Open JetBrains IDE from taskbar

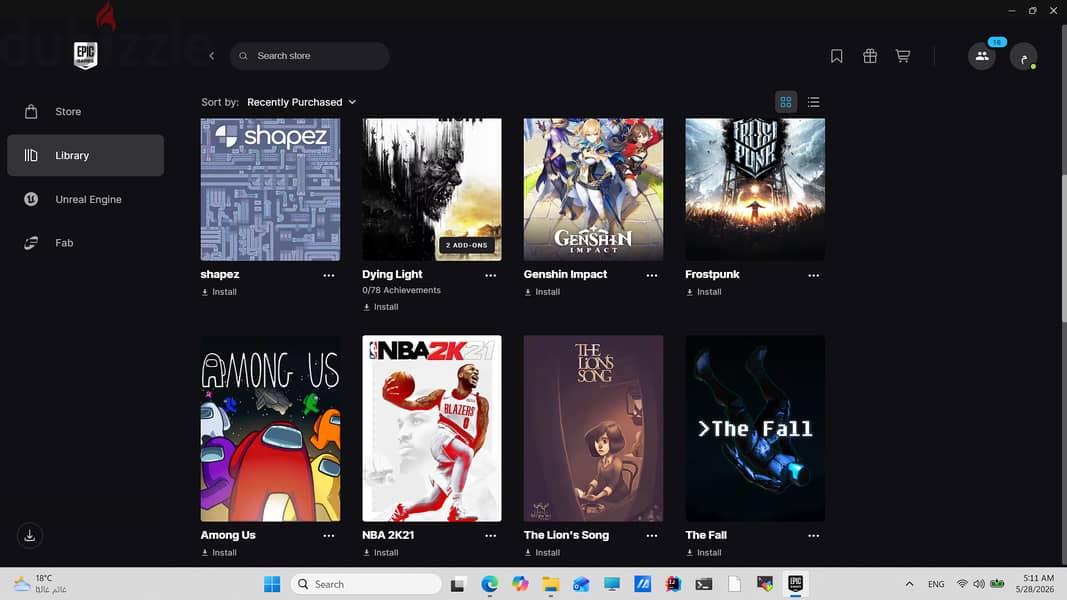[673, 584]
